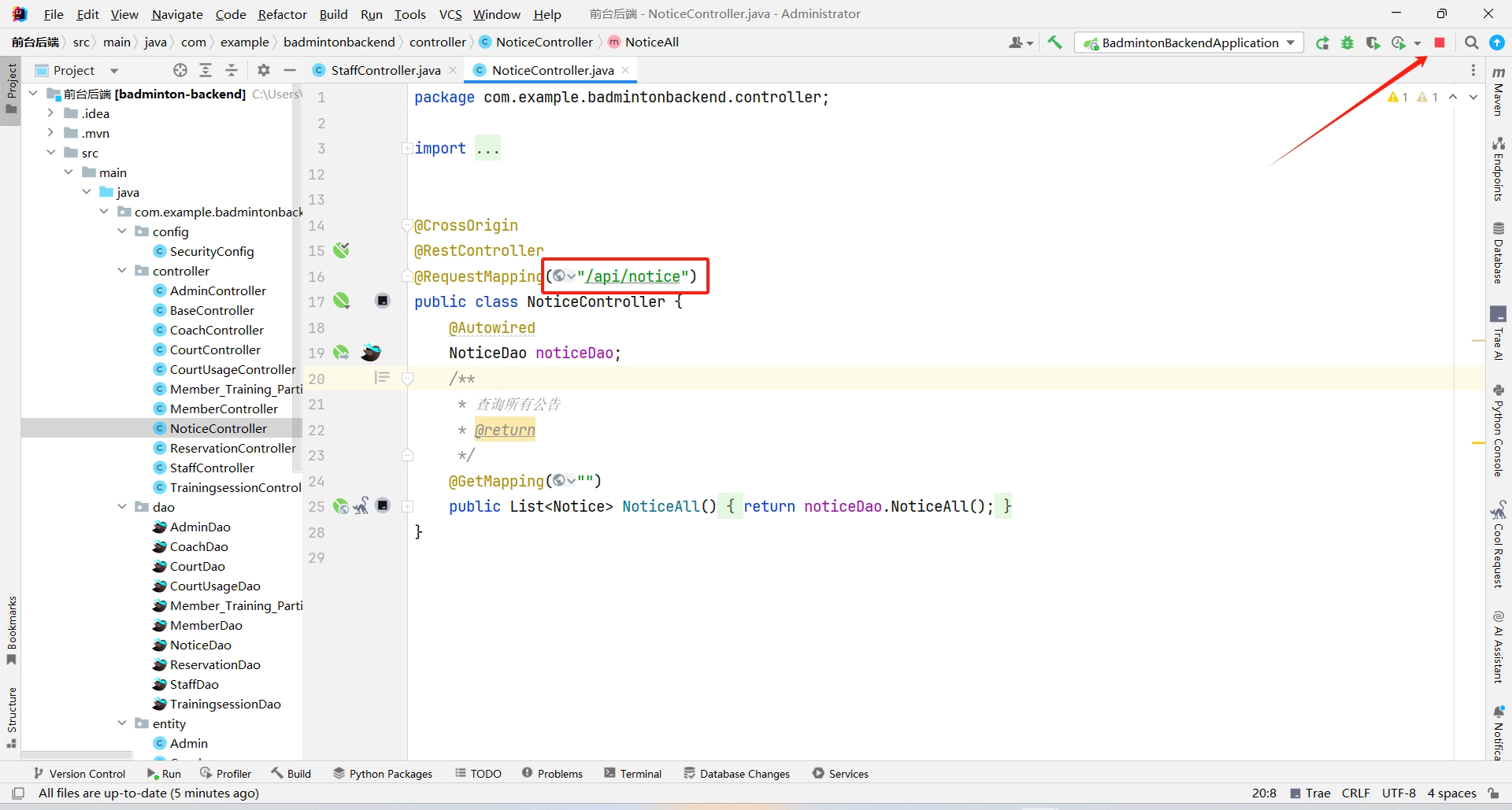Collapse the dao package node
Image resolution: width=1512 pixels, height=810 pixels.
pyautogui.click(x=122, y=507)
